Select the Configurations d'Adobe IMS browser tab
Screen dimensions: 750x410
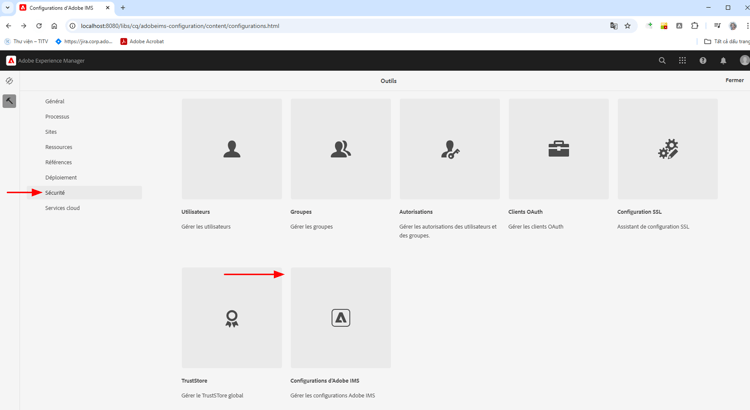click(66, 8)
